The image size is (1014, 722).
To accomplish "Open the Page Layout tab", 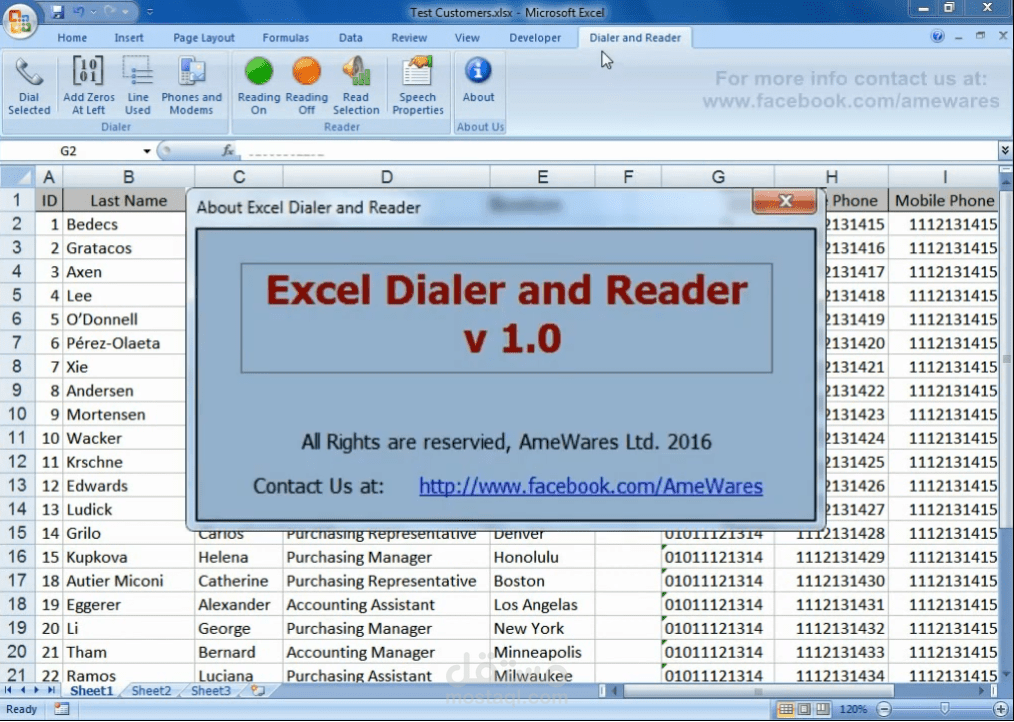I will coord(204,38).
